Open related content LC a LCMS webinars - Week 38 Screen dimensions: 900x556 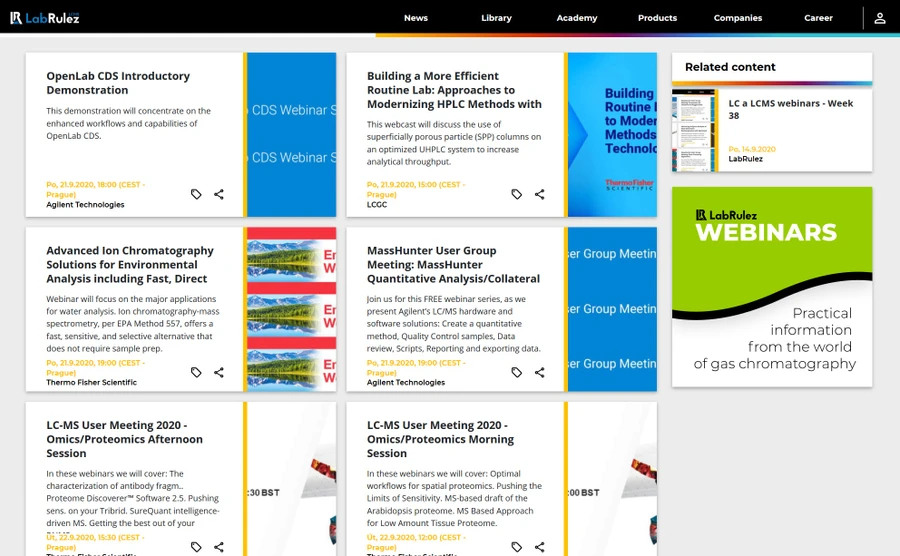tap(790, 109)
